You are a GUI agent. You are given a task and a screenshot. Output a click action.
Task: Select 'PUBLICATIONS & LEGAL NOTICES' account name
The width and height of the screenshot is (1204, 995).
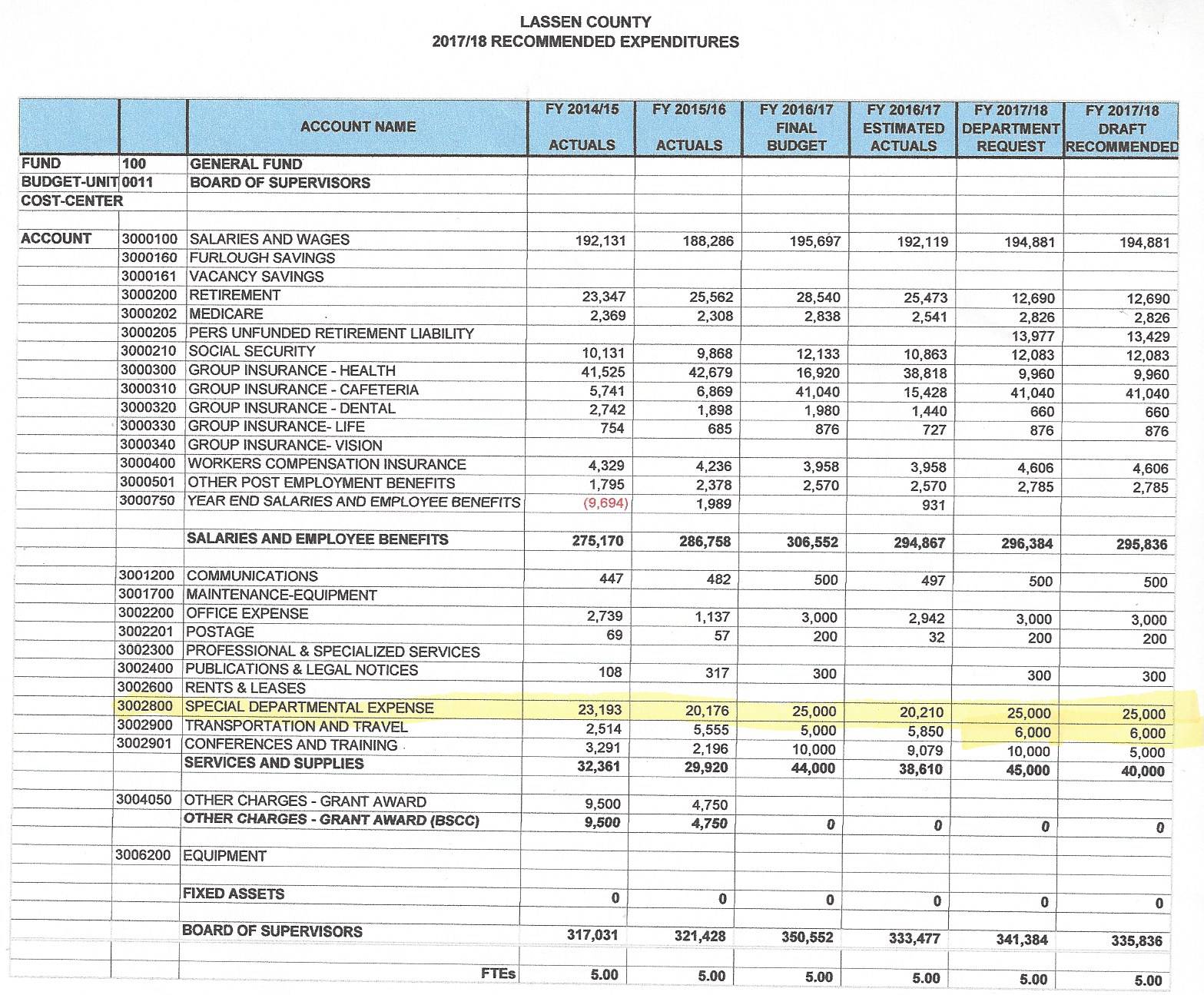(x=302, y=670)
